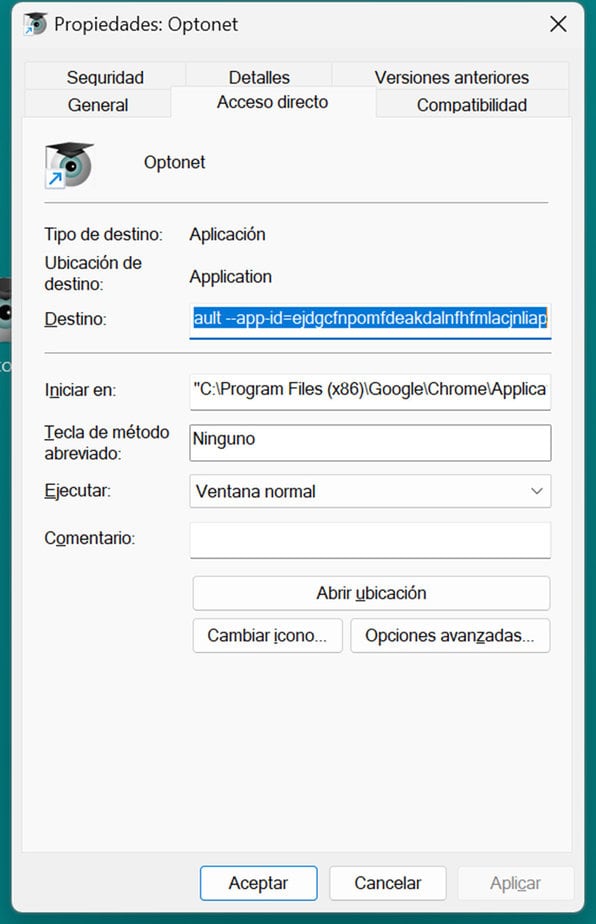Click the Optonet shortcut icon in the dialog

point(69,164)
